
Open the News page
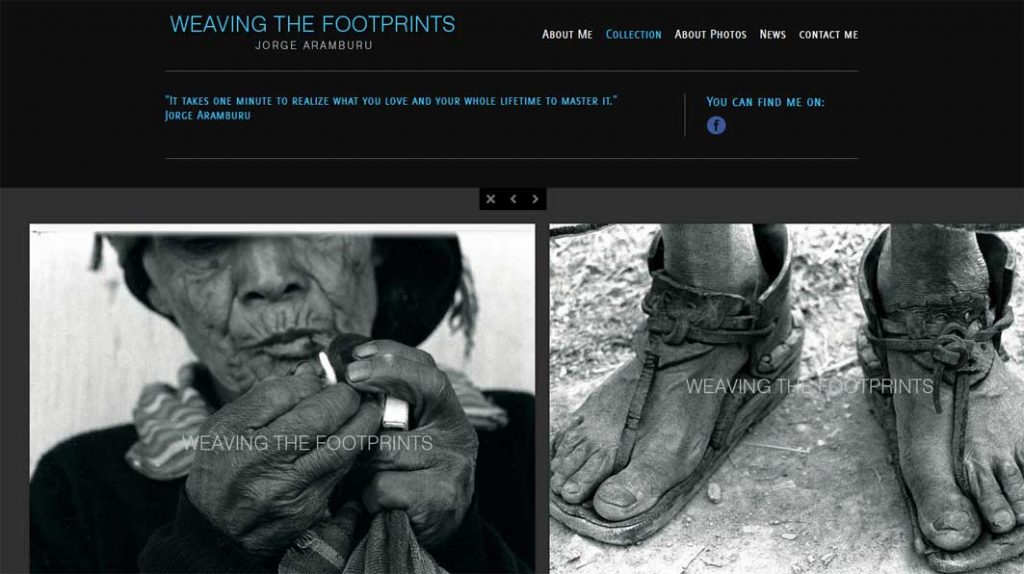(772, 35)
